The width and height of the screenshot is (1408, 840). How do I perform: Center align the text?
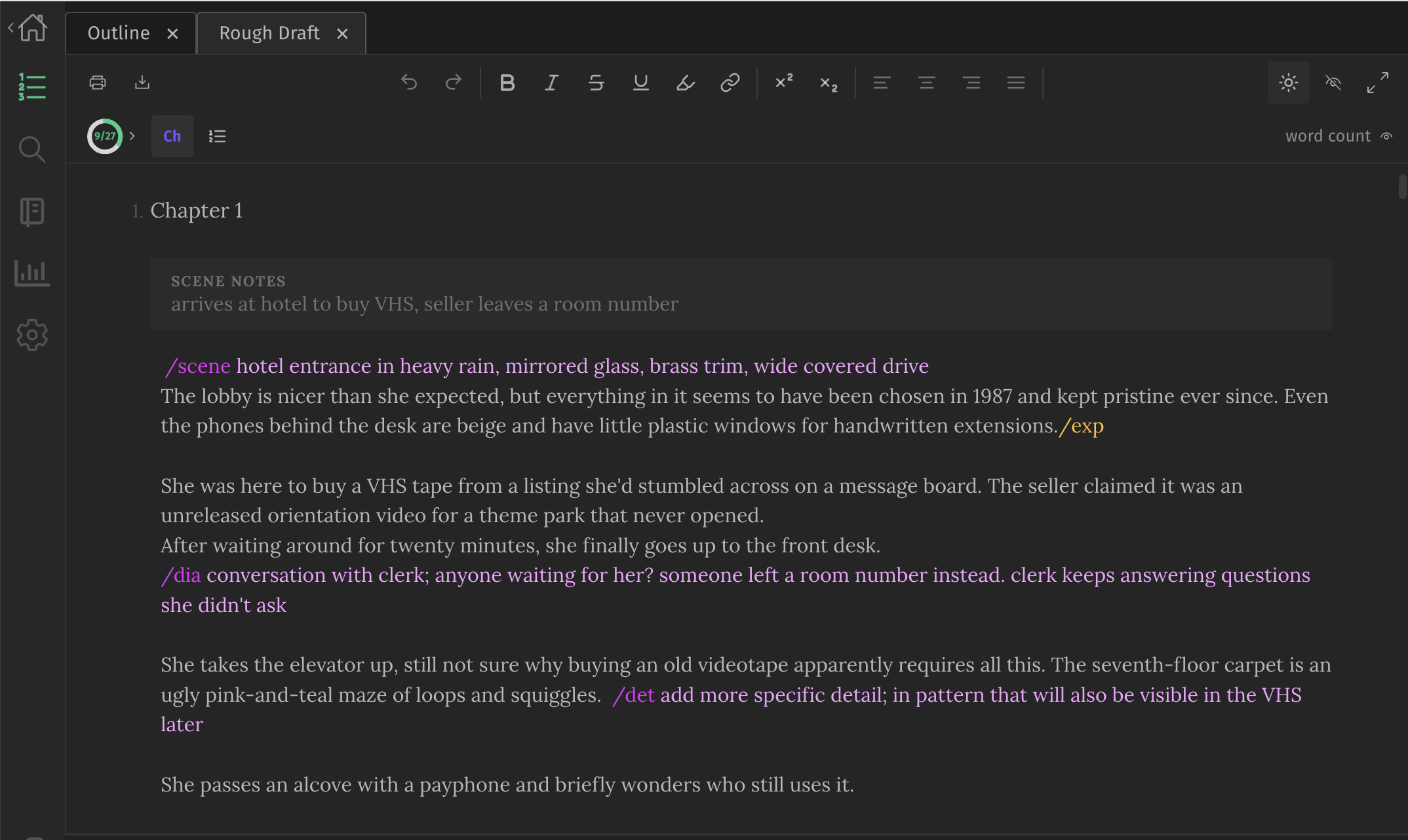[x=927, y=83]
